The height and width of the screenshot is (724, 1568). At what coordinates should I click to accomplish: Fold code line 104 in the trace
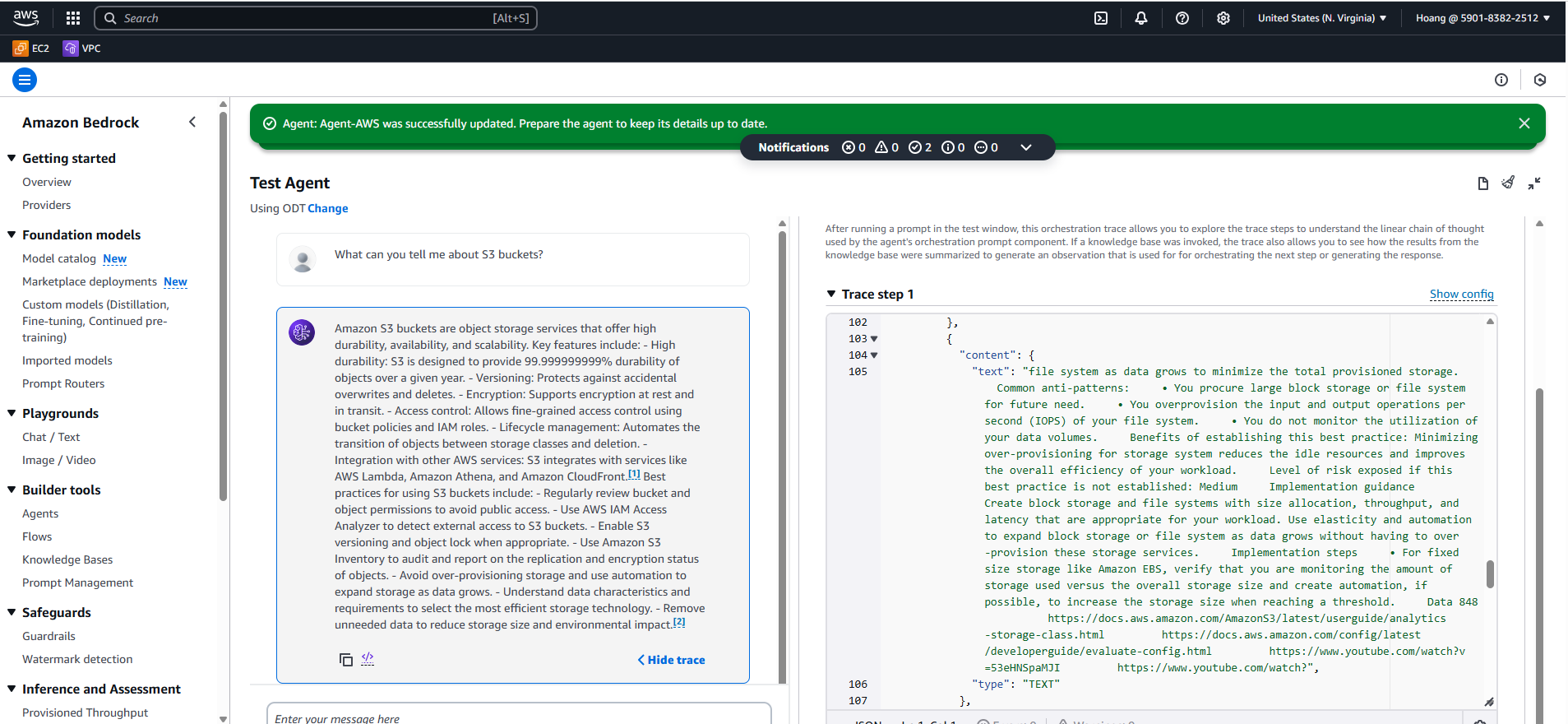click(874, 355)
